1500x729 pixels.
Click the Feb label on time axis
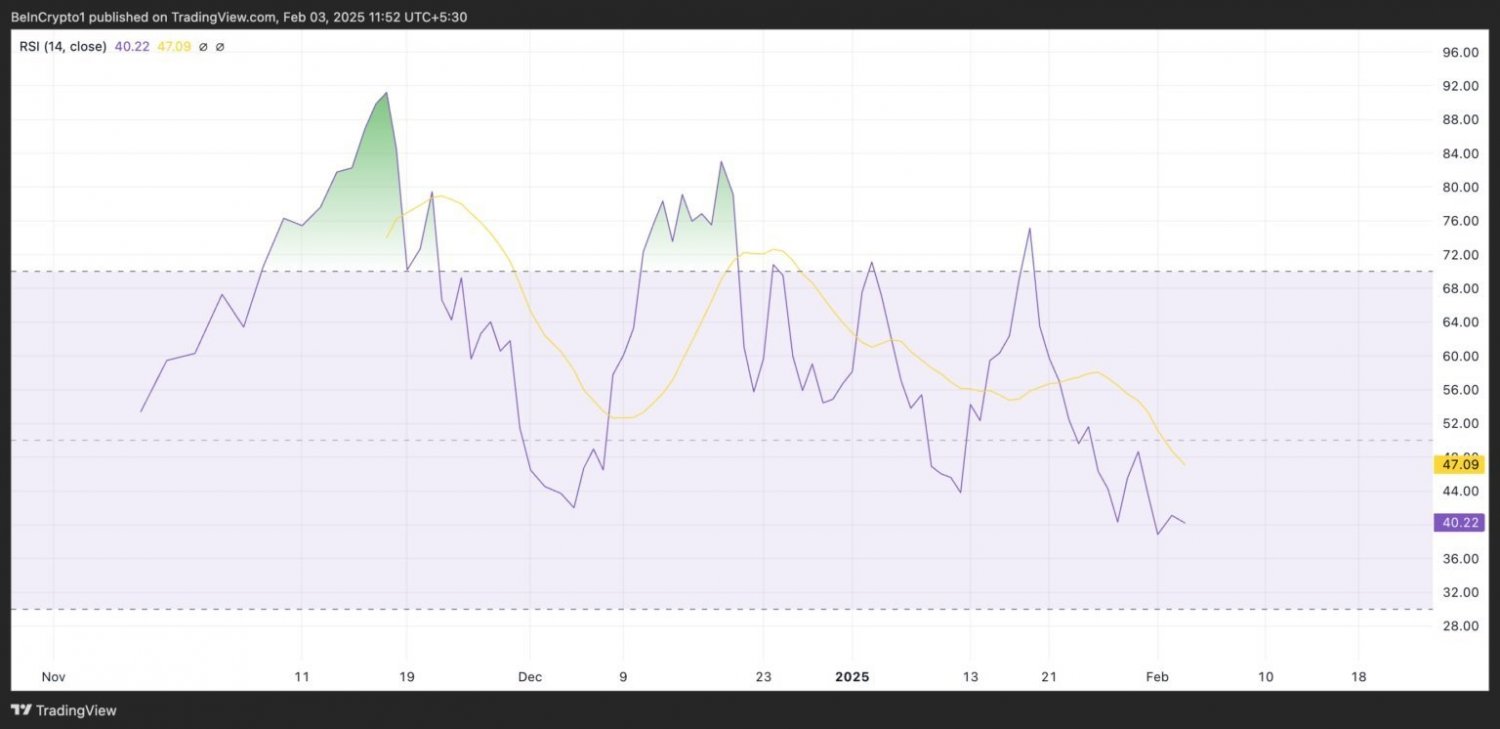click(1157, 677)
